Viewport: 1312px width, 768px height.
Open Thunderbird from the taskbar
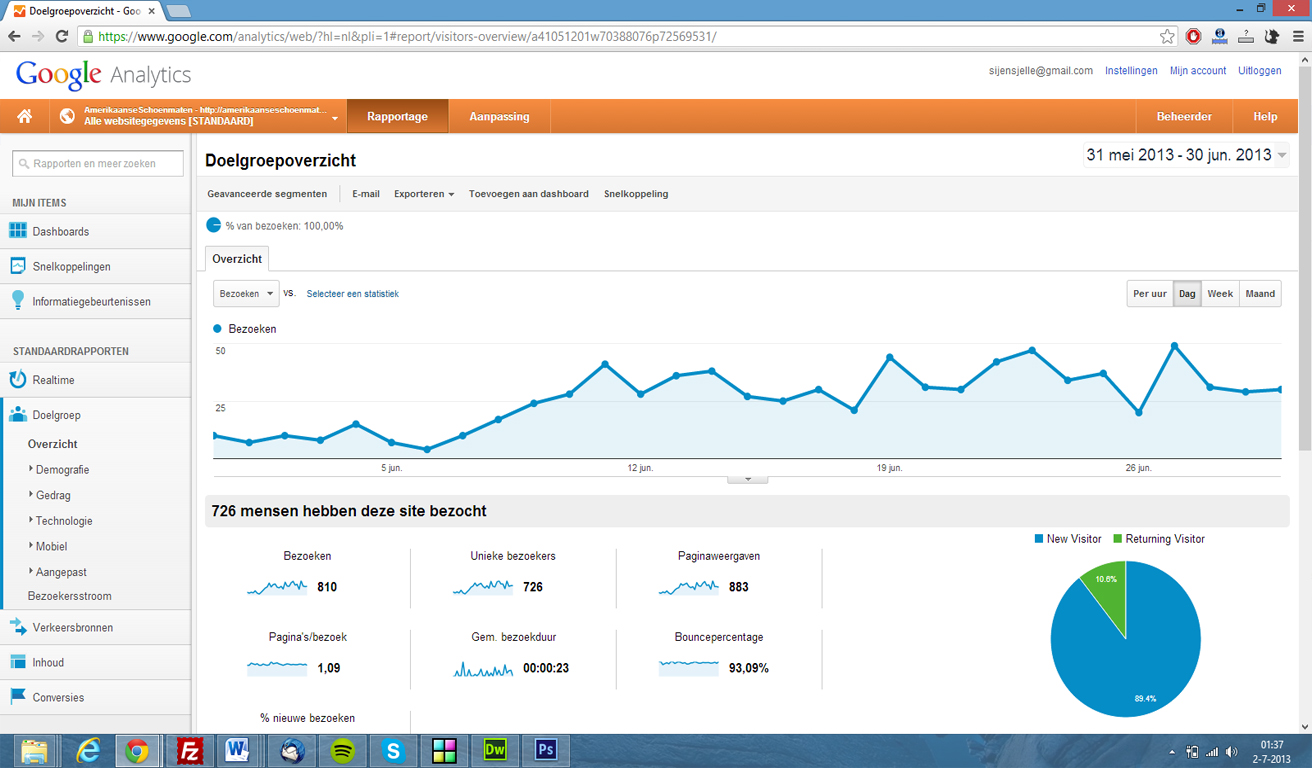point(292,750)
